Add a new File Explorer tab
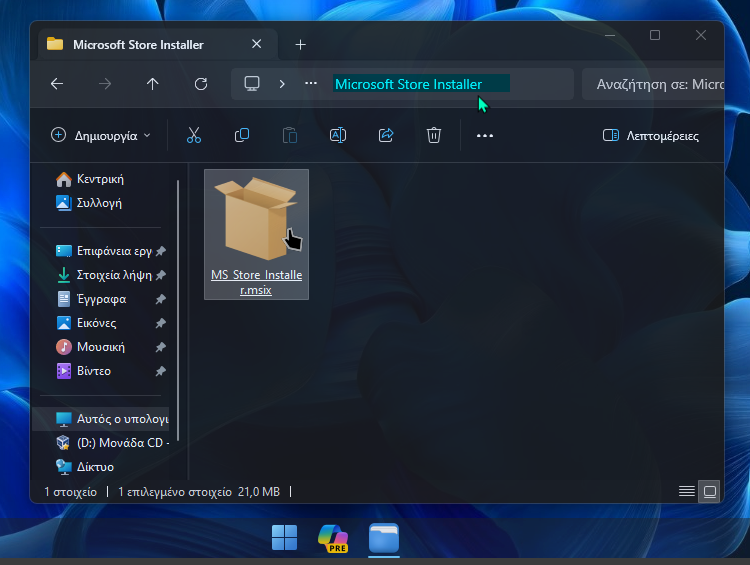This screenshot has width=750, height=565. [300, 45]
